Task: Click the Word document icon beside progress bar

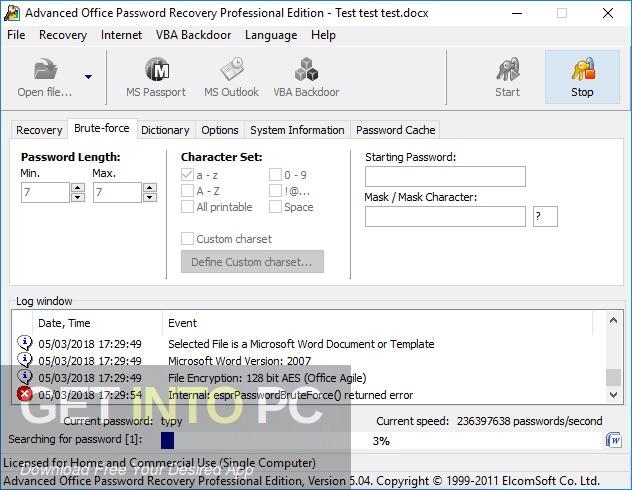Action: pyautogui.click(x=613, y=440)
